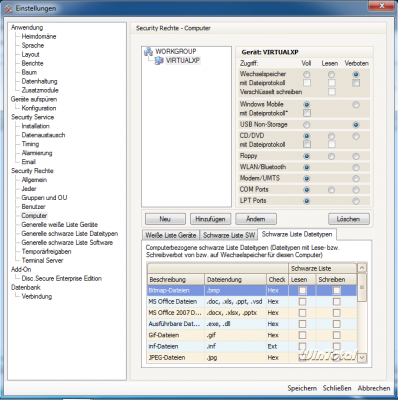This screenshot has width=398, height=400.
Task: Click the table scrollbar up arrow
Action: 362,268
